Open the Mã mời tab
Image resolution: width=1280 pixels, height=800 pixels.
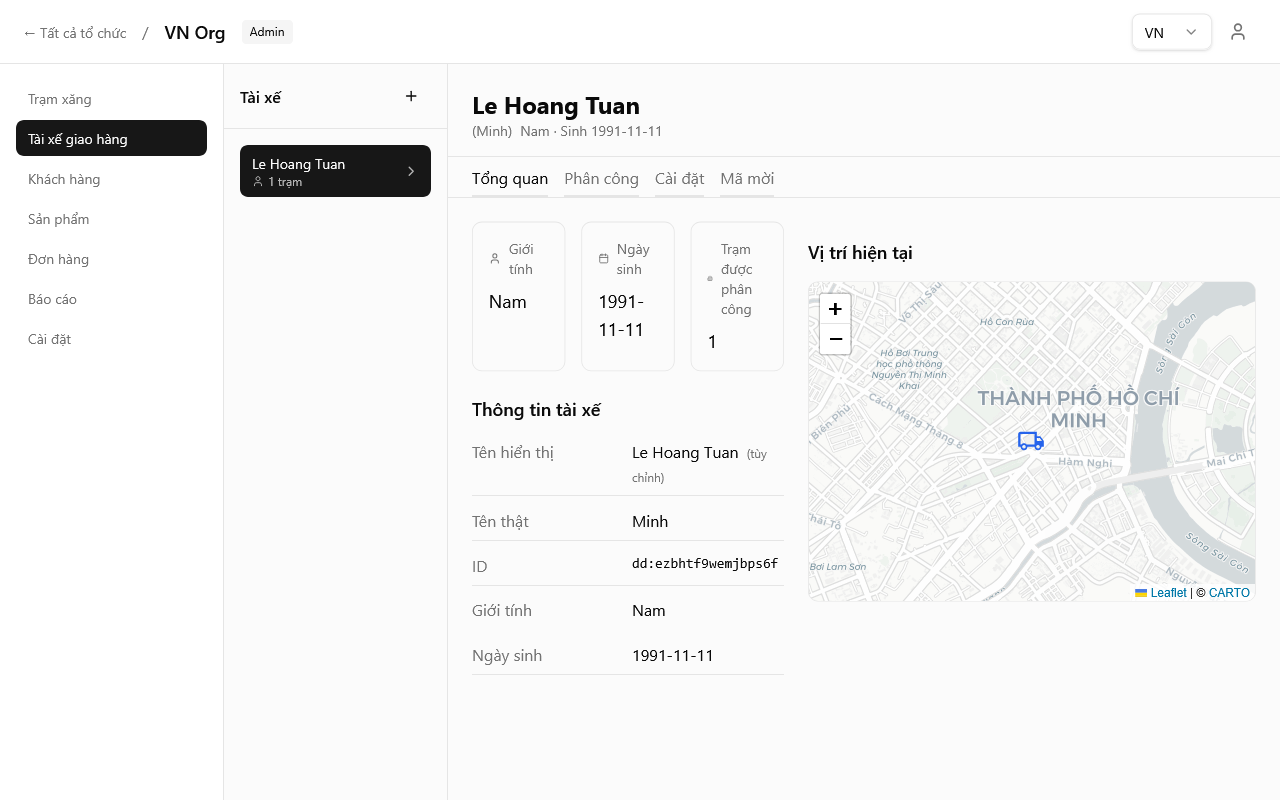point(747,179)
